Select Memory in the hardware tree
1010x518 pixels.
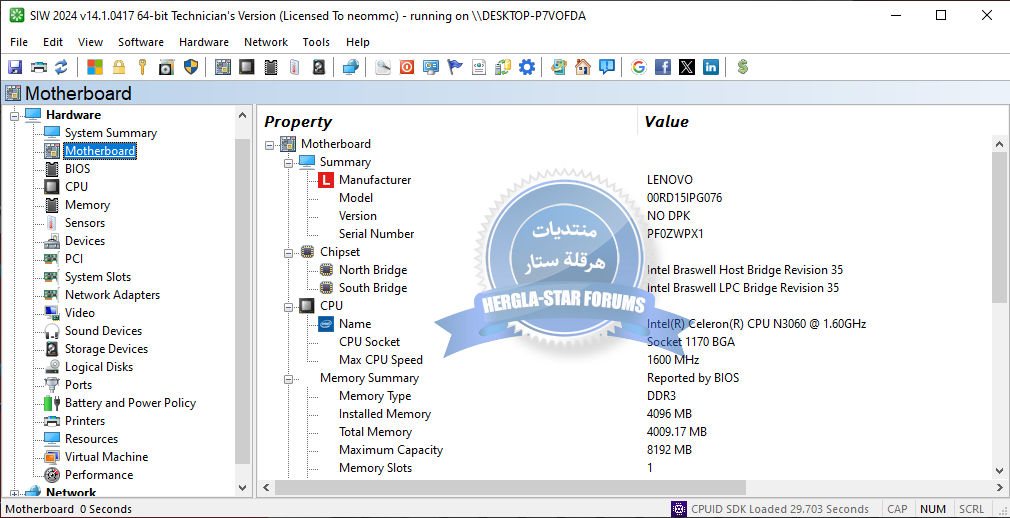tap(87, 205)
